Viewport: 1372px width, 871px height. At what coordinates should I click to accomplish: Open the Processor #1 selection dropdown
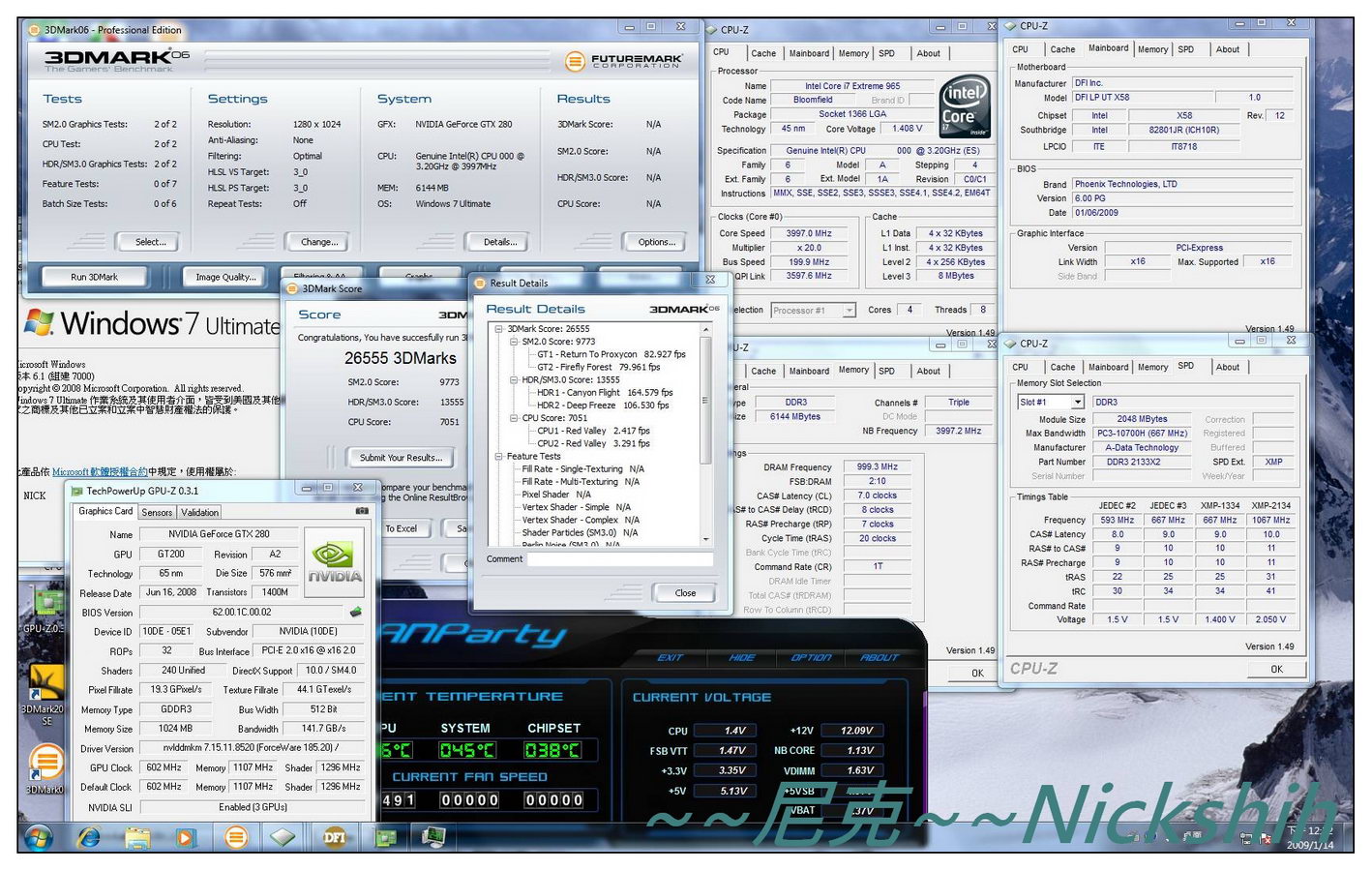tap(849, 311)
